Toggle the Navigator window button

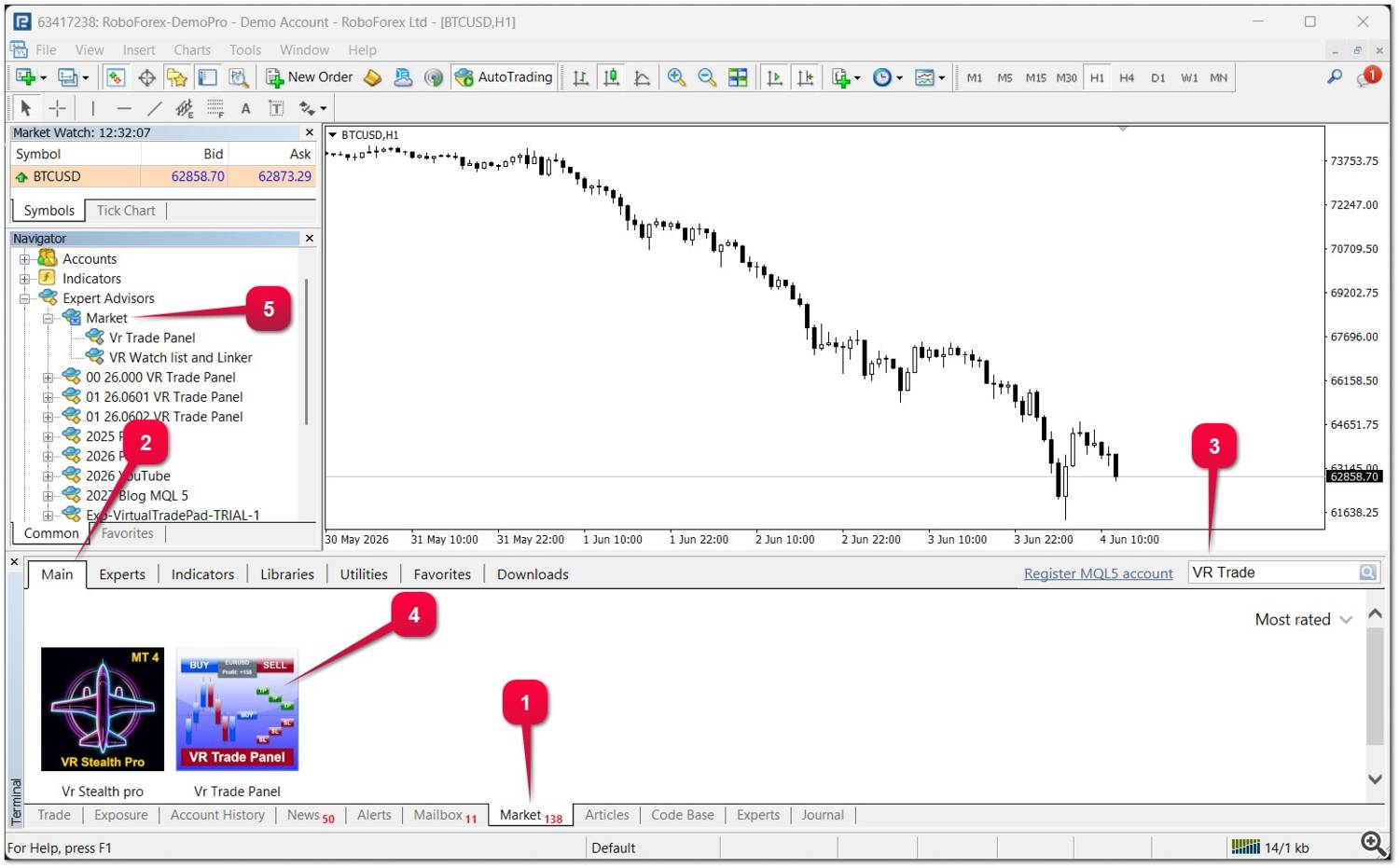(x=177, y=77)
